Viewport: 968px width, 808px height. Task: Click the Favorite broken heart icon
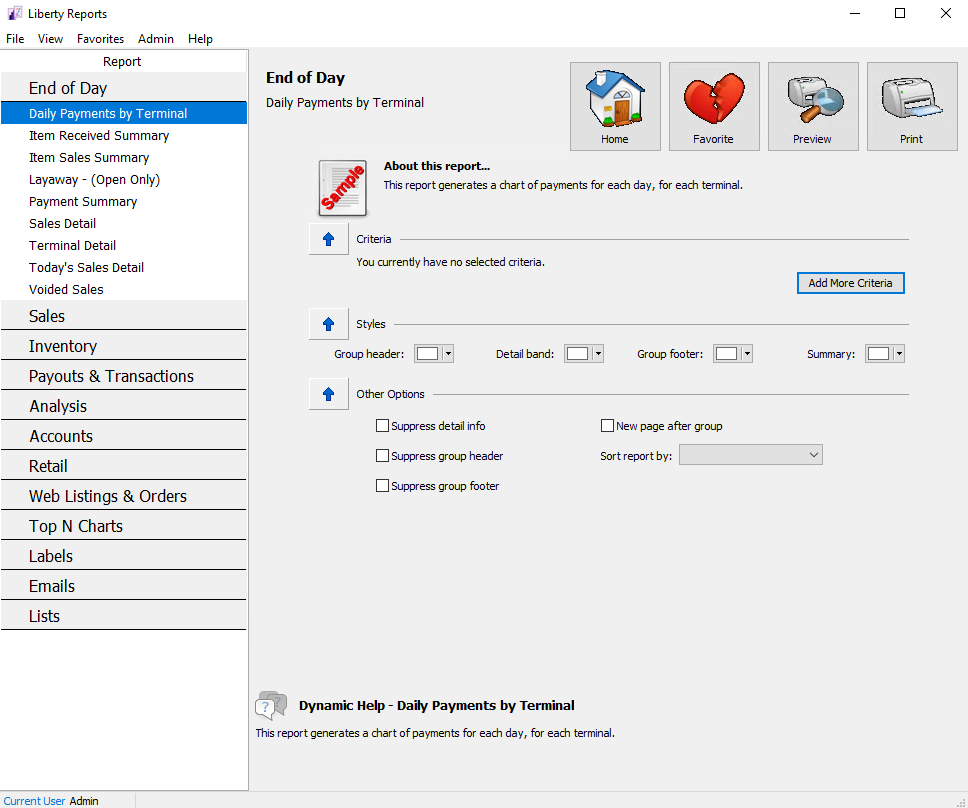click(x=714, y=106)
